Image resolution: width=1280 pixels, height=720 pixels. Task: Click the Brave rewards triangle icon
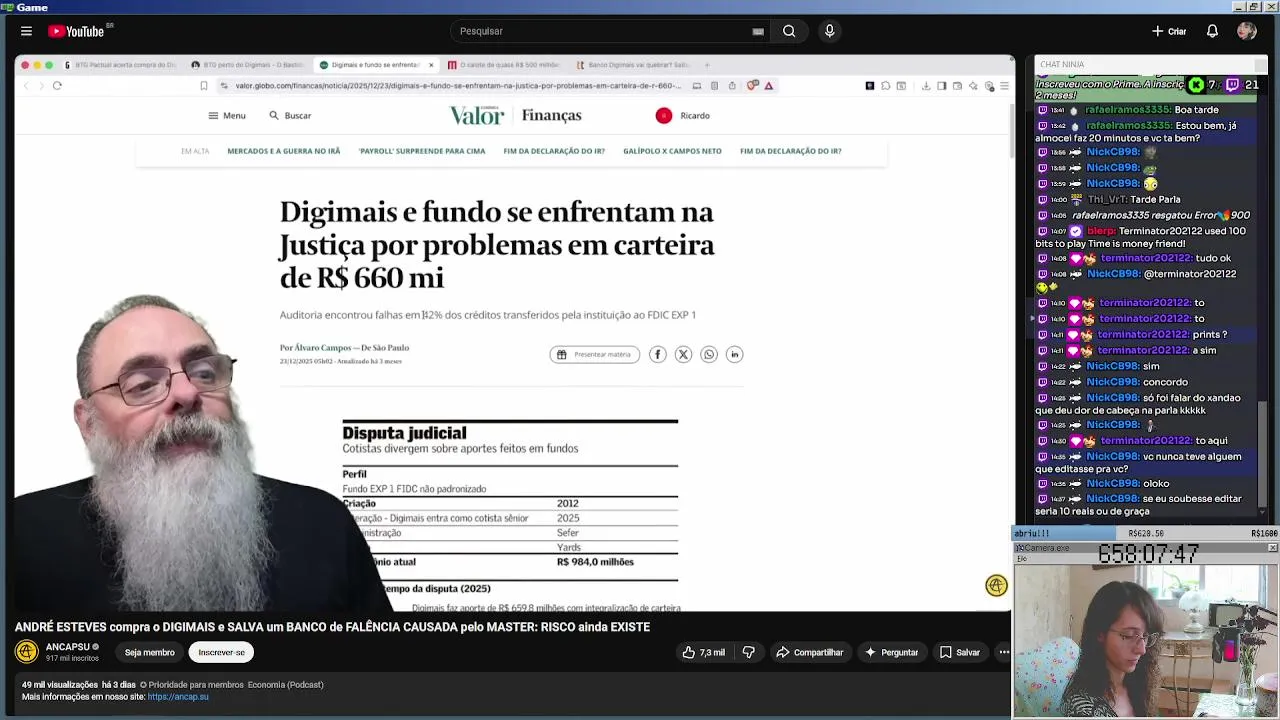769,86
